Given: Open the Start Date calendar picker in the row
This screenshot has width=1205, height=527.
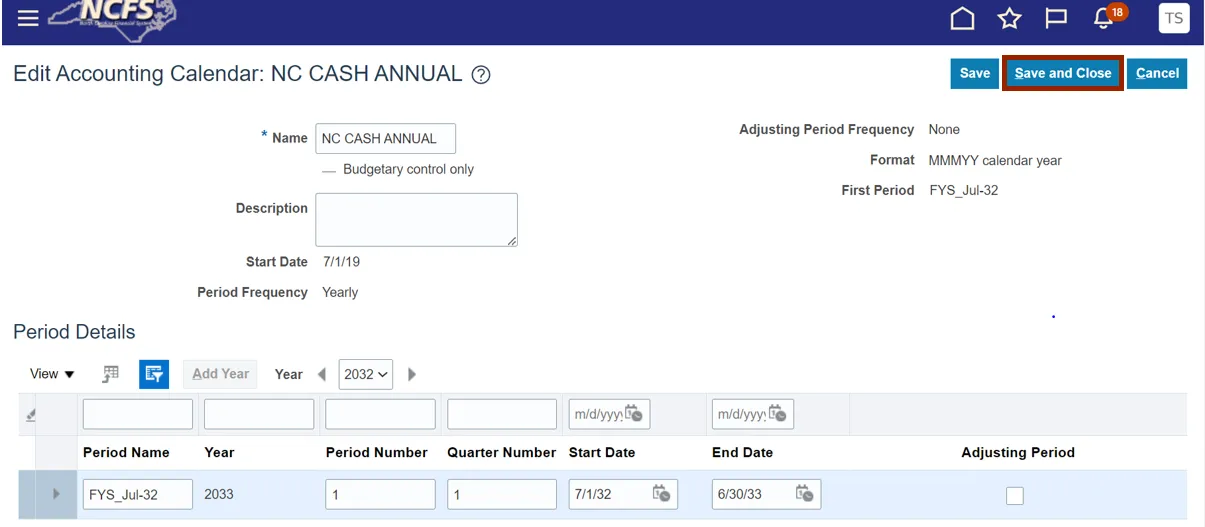Looking at the screenshot, I should [661, 493].
